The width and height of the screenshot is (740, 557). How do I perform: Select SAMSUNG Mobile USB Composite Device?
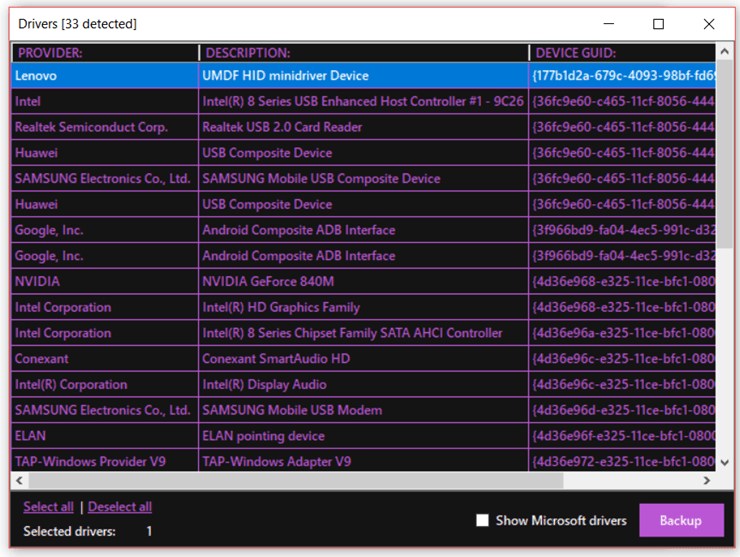(363, 178)
